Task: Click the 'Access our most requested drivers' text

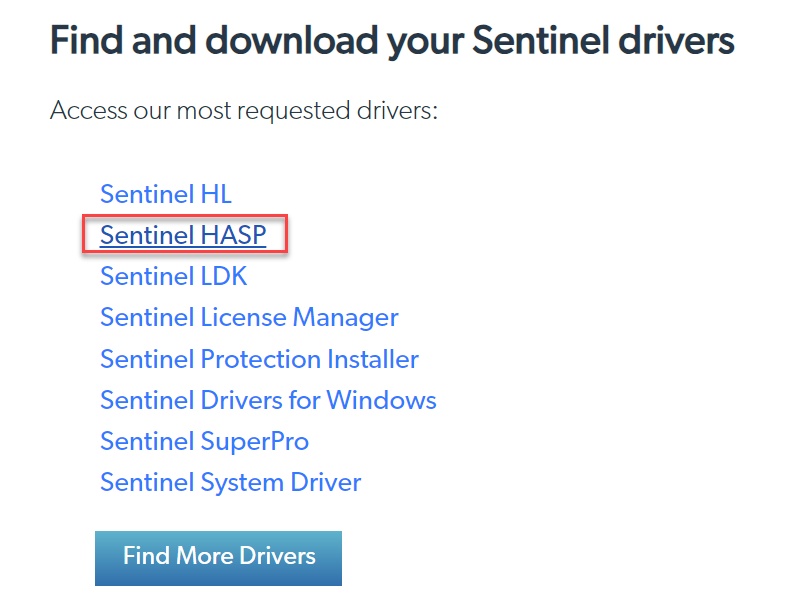Action: [x=244, y=110]
